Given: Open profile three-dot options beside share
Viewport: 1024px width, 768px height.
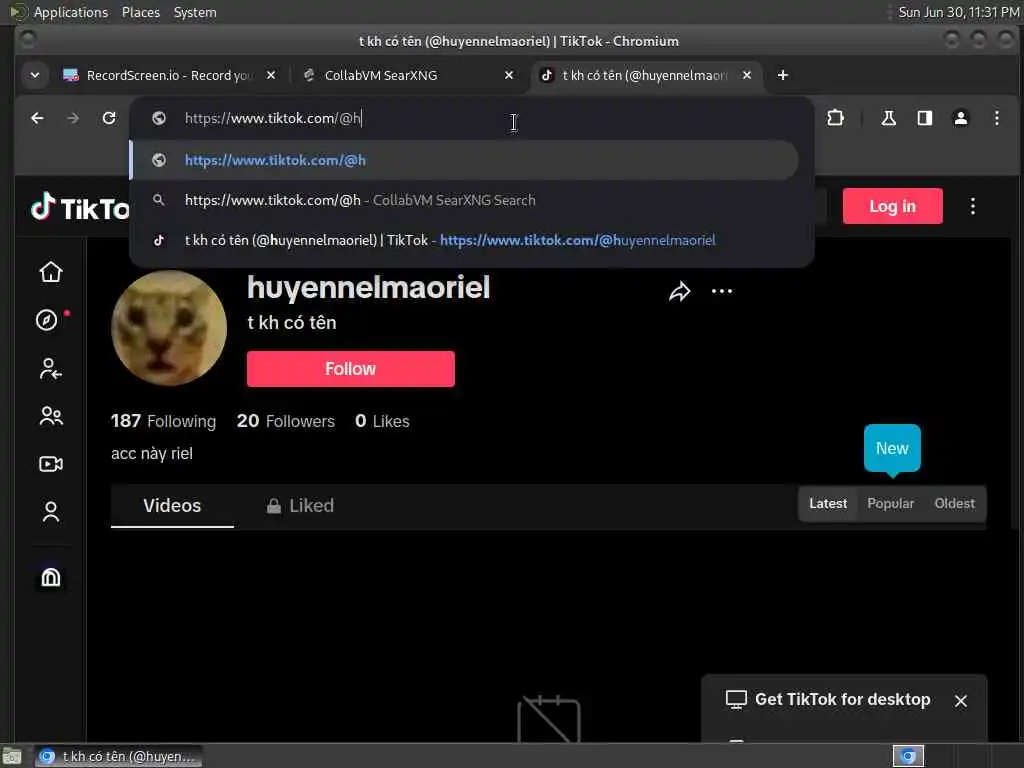Looking at the screenshot, I should coord(722,291).
